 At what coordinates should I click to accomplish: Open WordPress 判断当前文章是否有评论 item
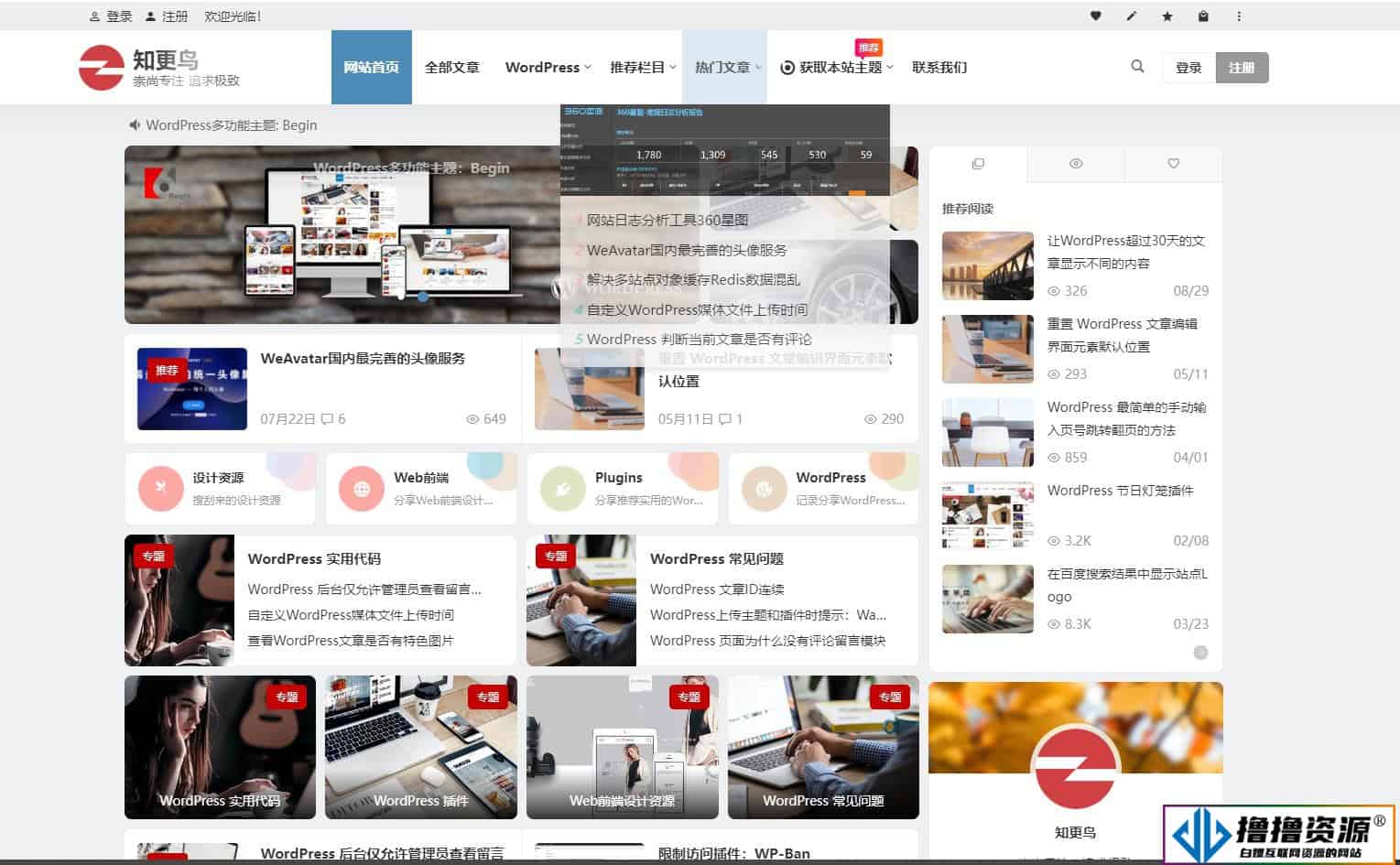[699, 339]
